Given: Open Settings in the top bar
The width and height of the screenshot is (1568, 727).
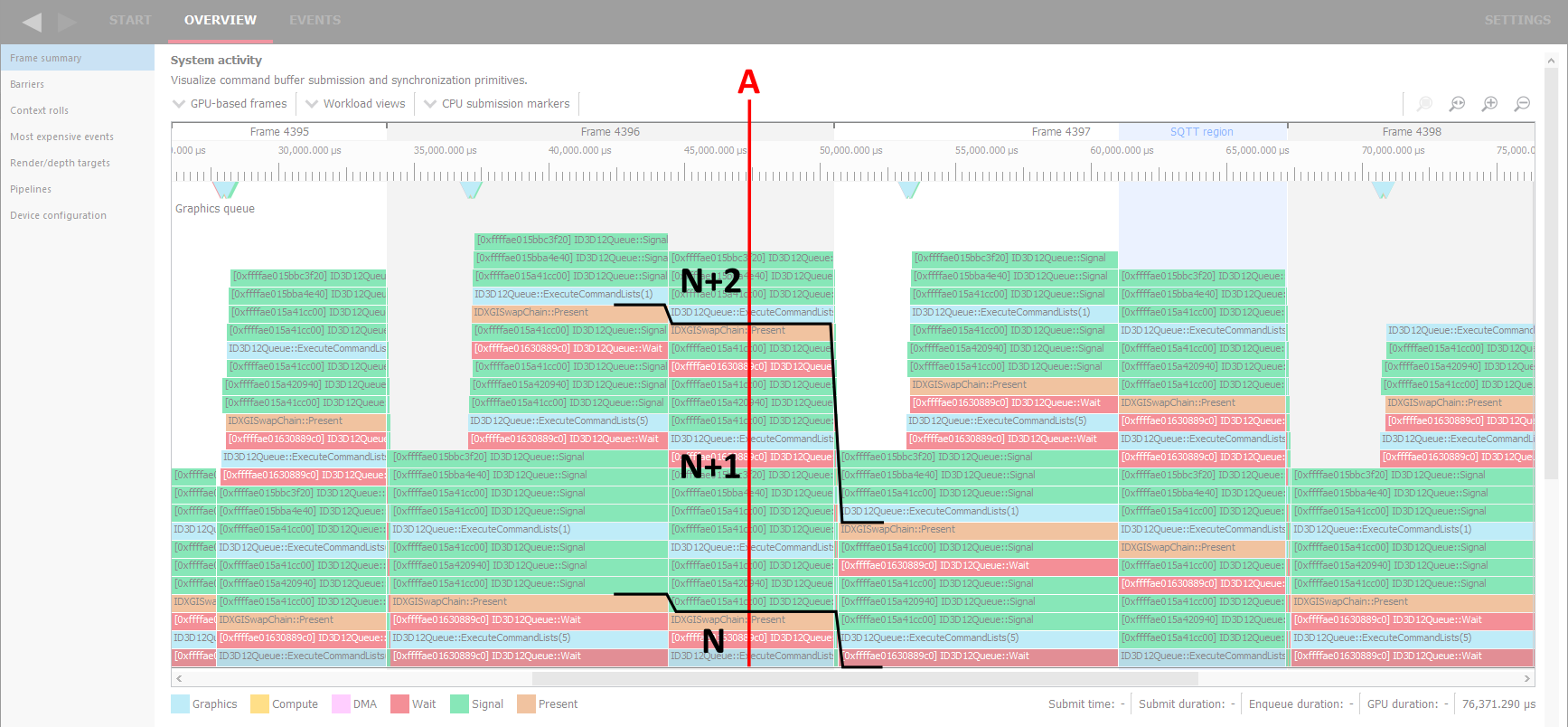Looking at the screenshot, I should [x=1516, y=20].
